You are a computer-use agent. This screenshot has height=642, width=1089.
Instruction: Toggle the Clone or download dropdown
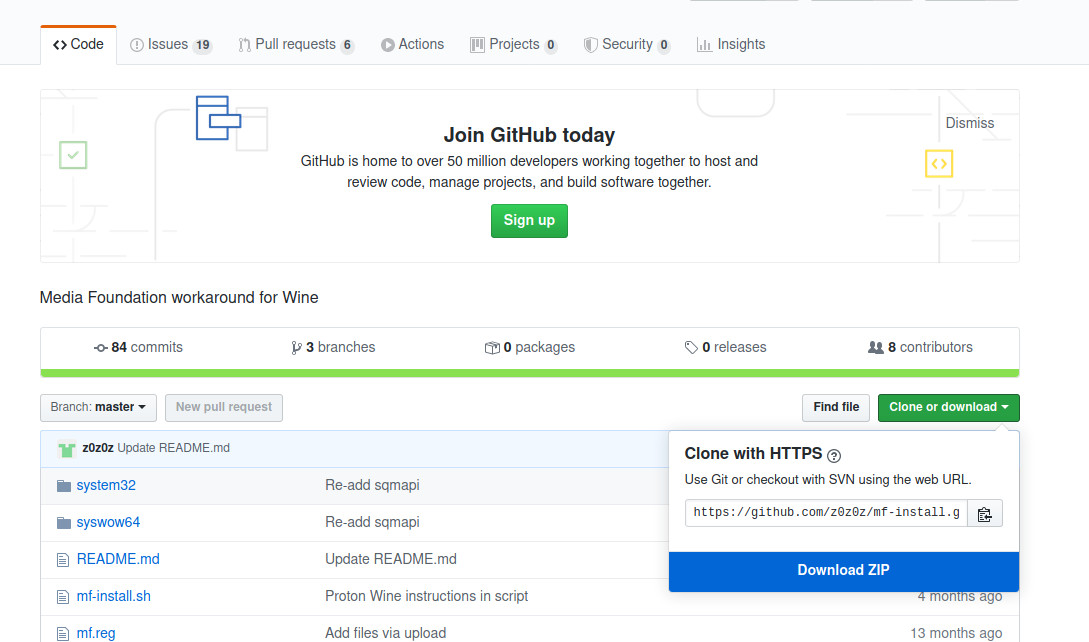pos(949,407)
